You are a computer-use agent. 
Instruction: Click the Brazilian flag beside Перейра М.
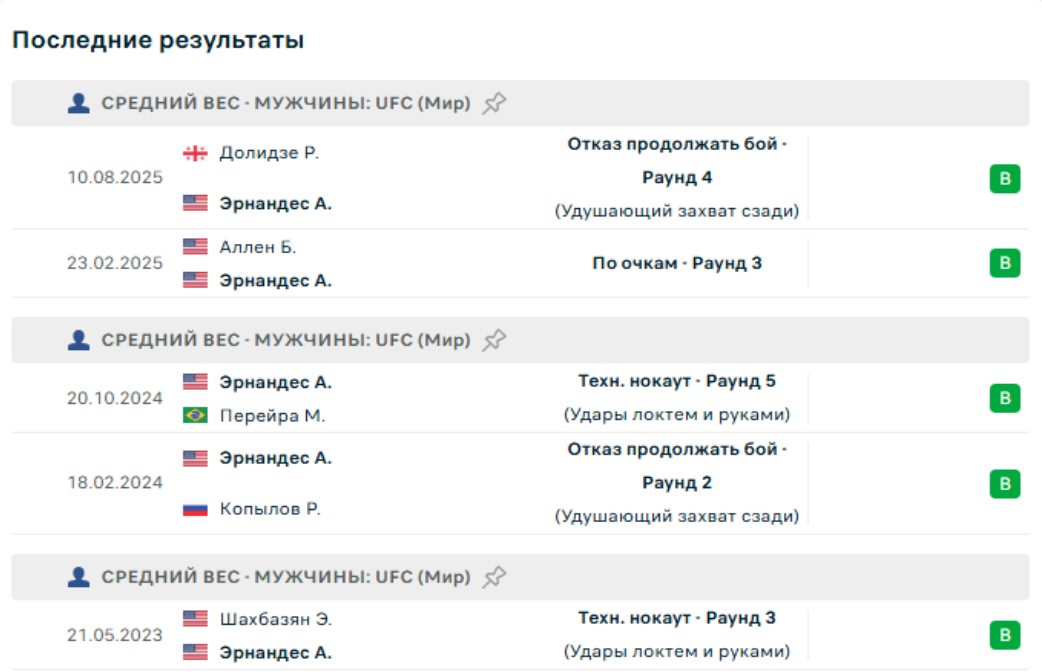[195, 415]
